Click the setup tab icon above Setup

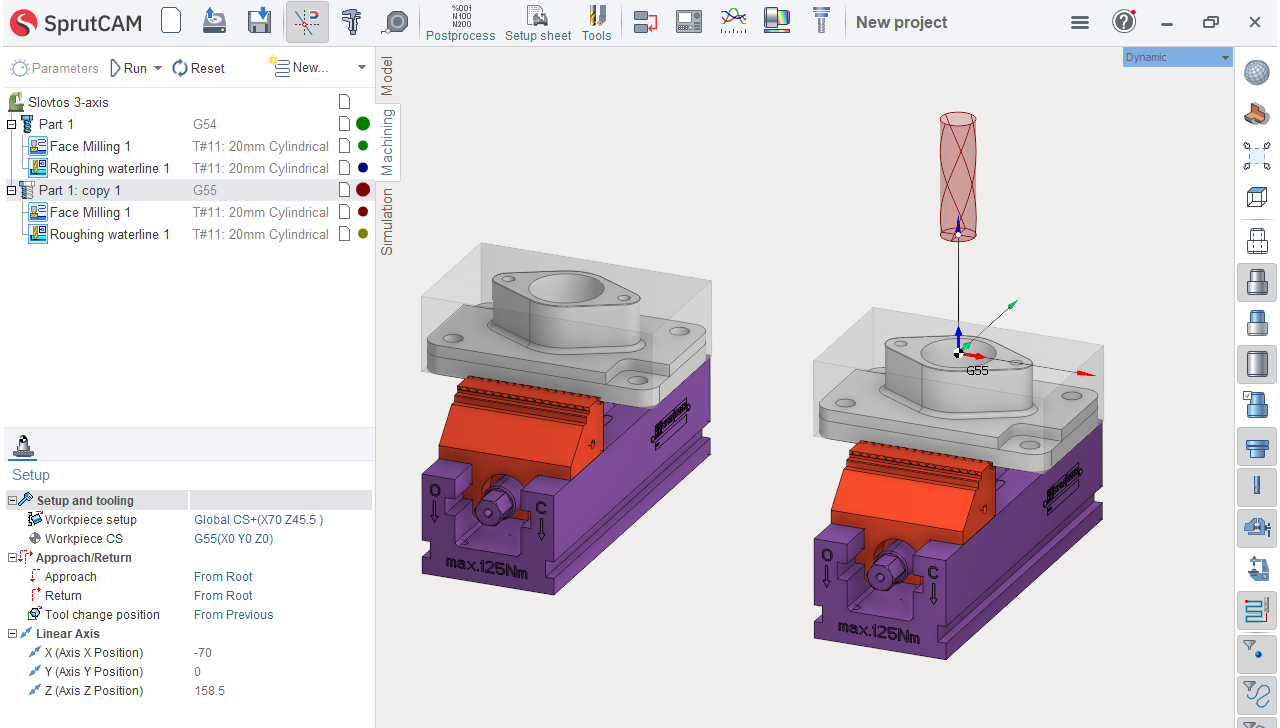[23, 446]
